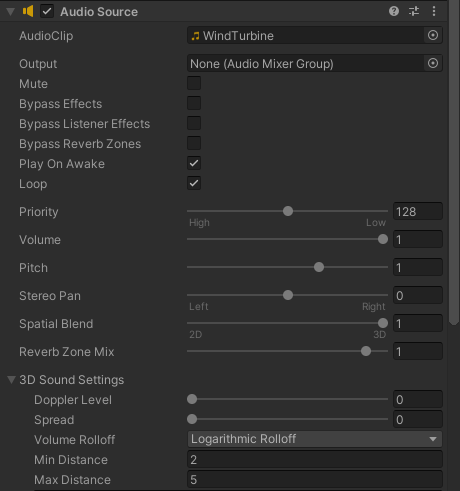Disable the Audio Source component checkbox
Viewport: 460px width, 491px height.
(47, 12)
